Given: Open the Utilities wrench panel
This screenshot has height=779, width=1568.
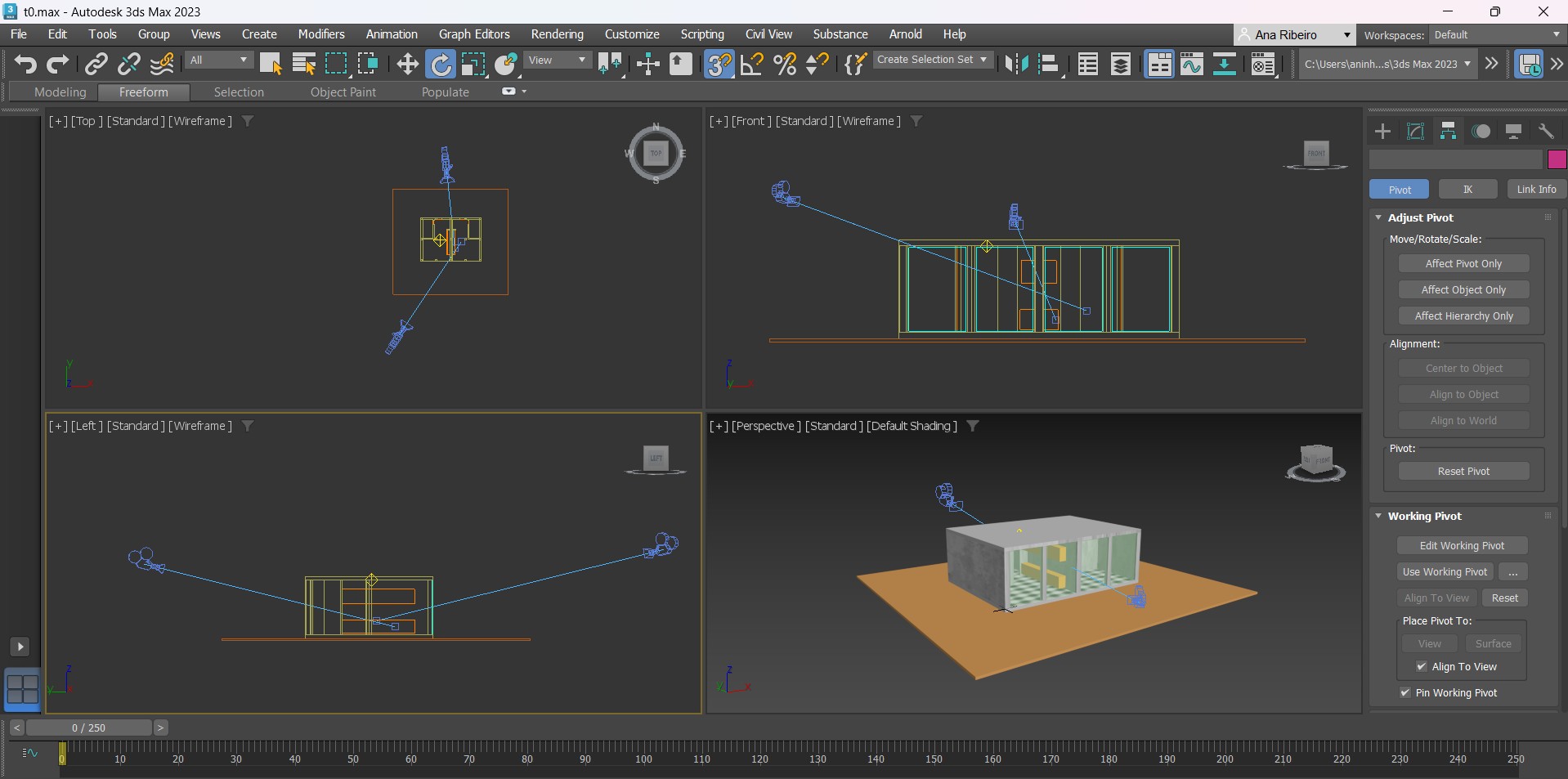Looking at the screenshot, I should coord(1545,132).
